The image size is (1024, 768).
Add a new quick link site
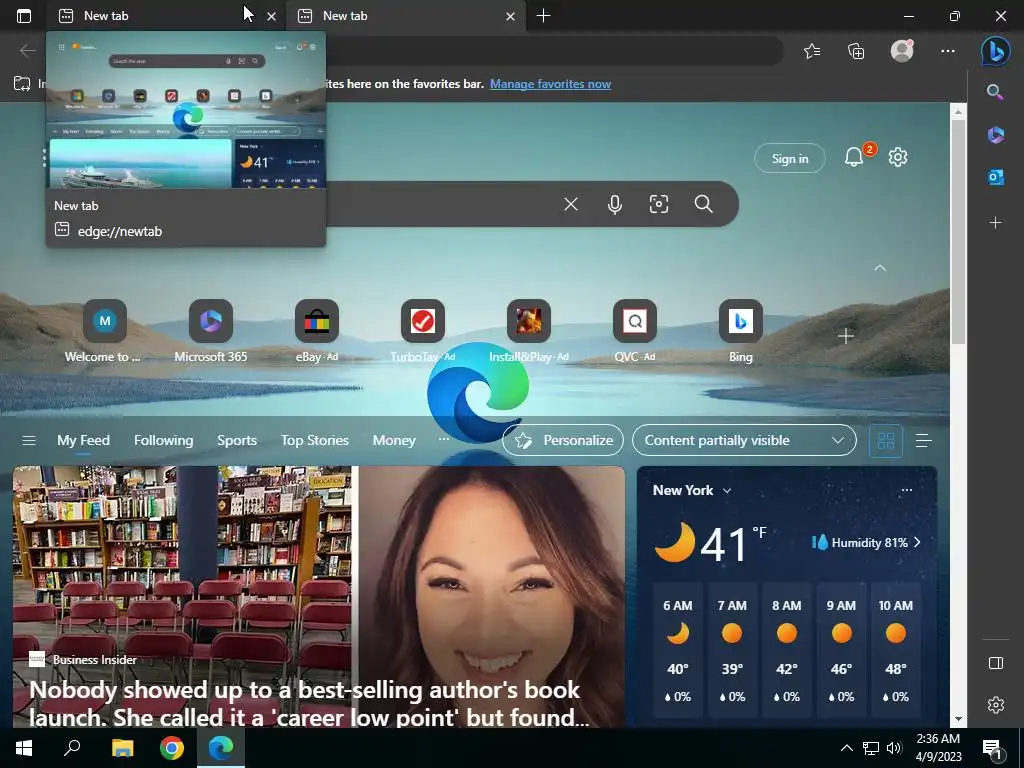click(846, 336)
